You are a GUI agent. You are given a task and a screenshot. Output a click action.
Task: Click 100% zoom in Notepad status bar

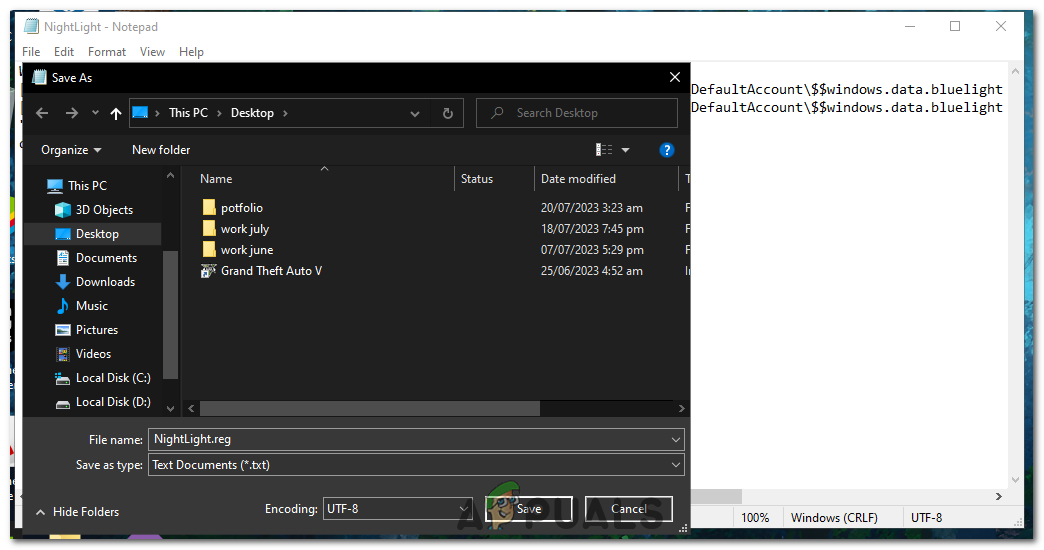tap(754, 517)
